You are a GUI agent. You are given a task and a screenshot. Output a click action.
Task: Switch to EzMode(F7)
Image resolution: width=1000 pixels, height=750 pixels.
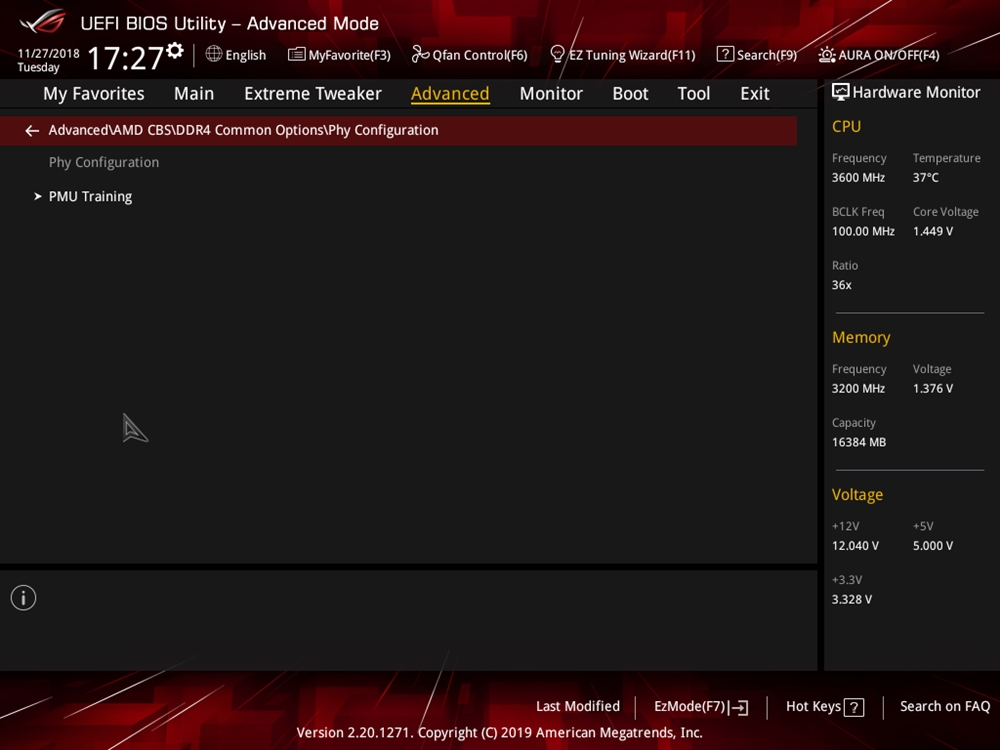pyautogui.click(x=690, y=707)
